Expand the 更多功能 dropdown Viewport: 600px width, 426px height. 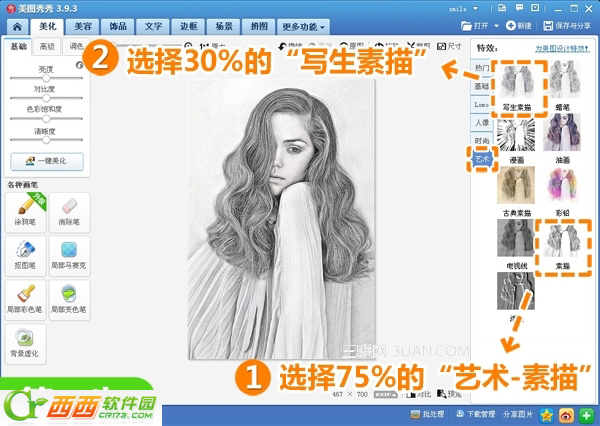[303, 26]
